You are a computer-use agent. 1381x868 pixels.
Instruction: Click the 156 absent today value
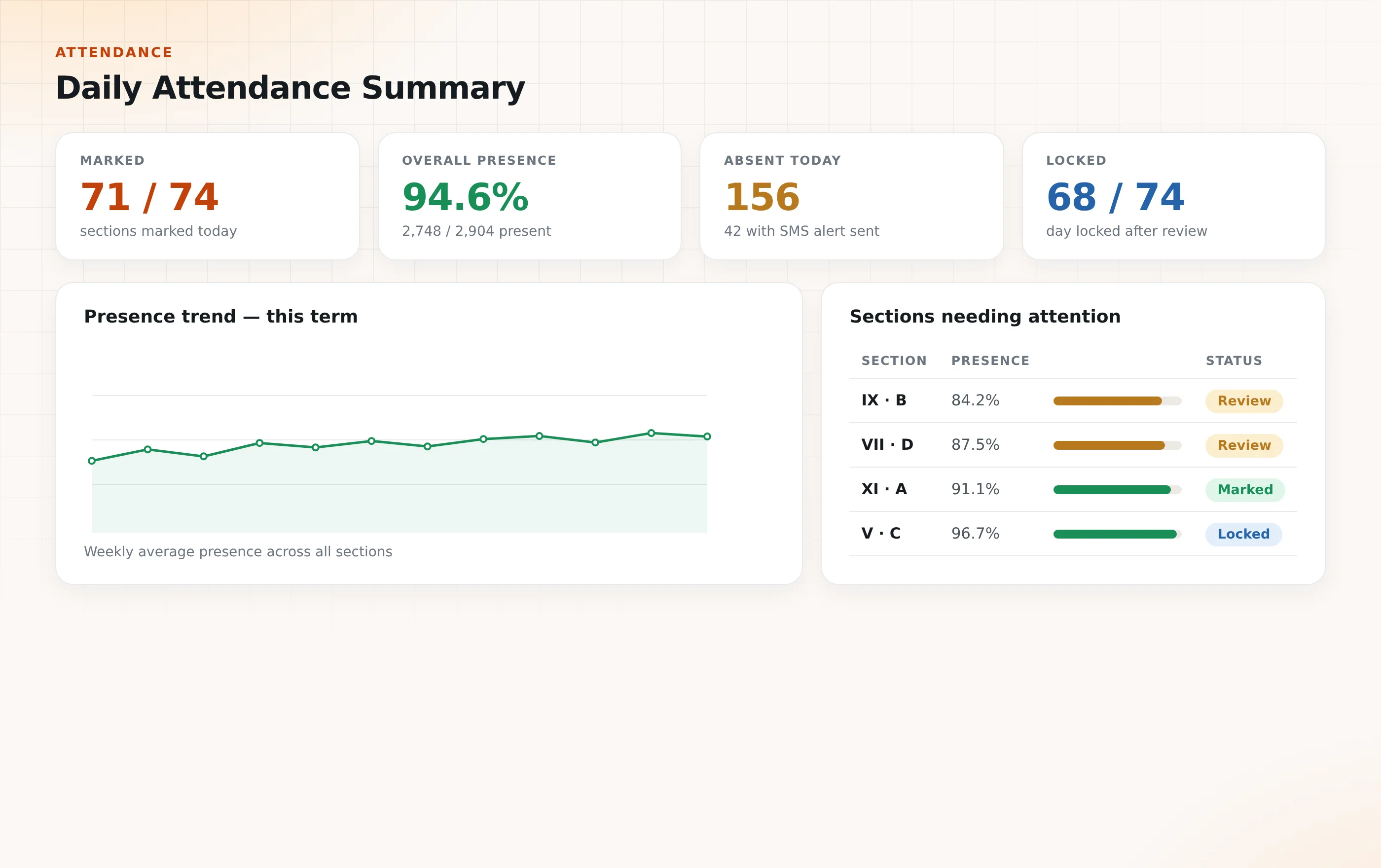[762, 197]
